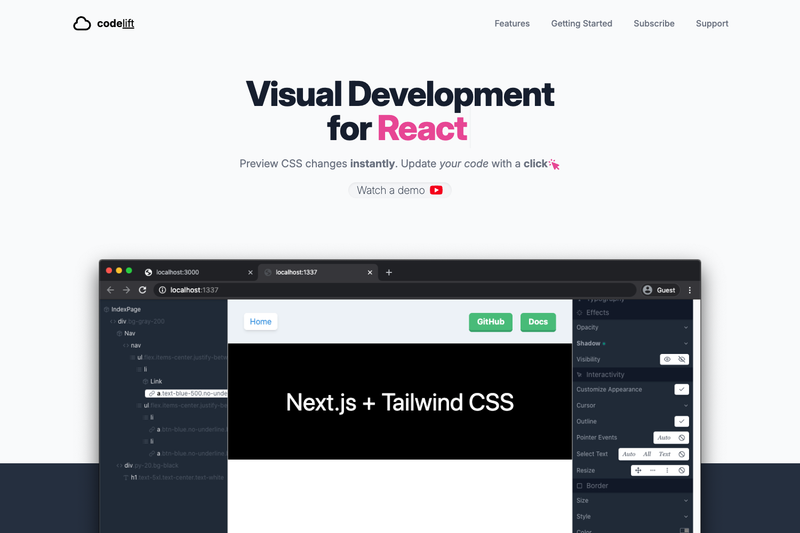800x533 pixels.
Task: Expand the border Size dropdown
Action: [632, 500]
